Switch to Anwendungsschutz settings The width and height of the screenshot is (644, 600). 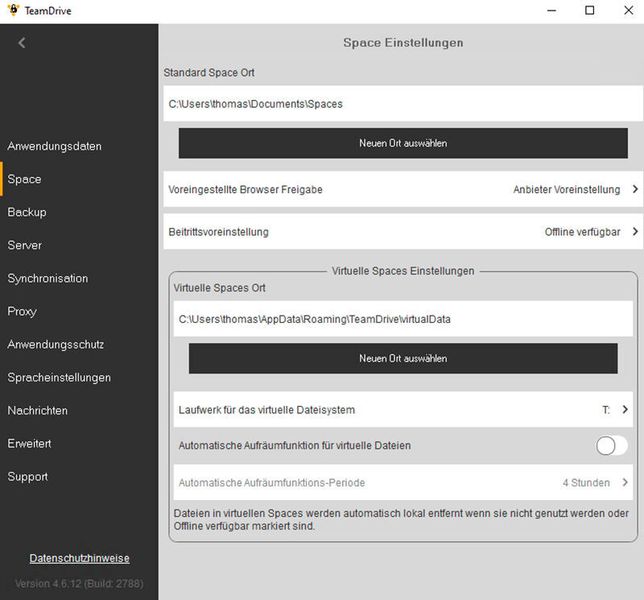(x=55, y=344)
